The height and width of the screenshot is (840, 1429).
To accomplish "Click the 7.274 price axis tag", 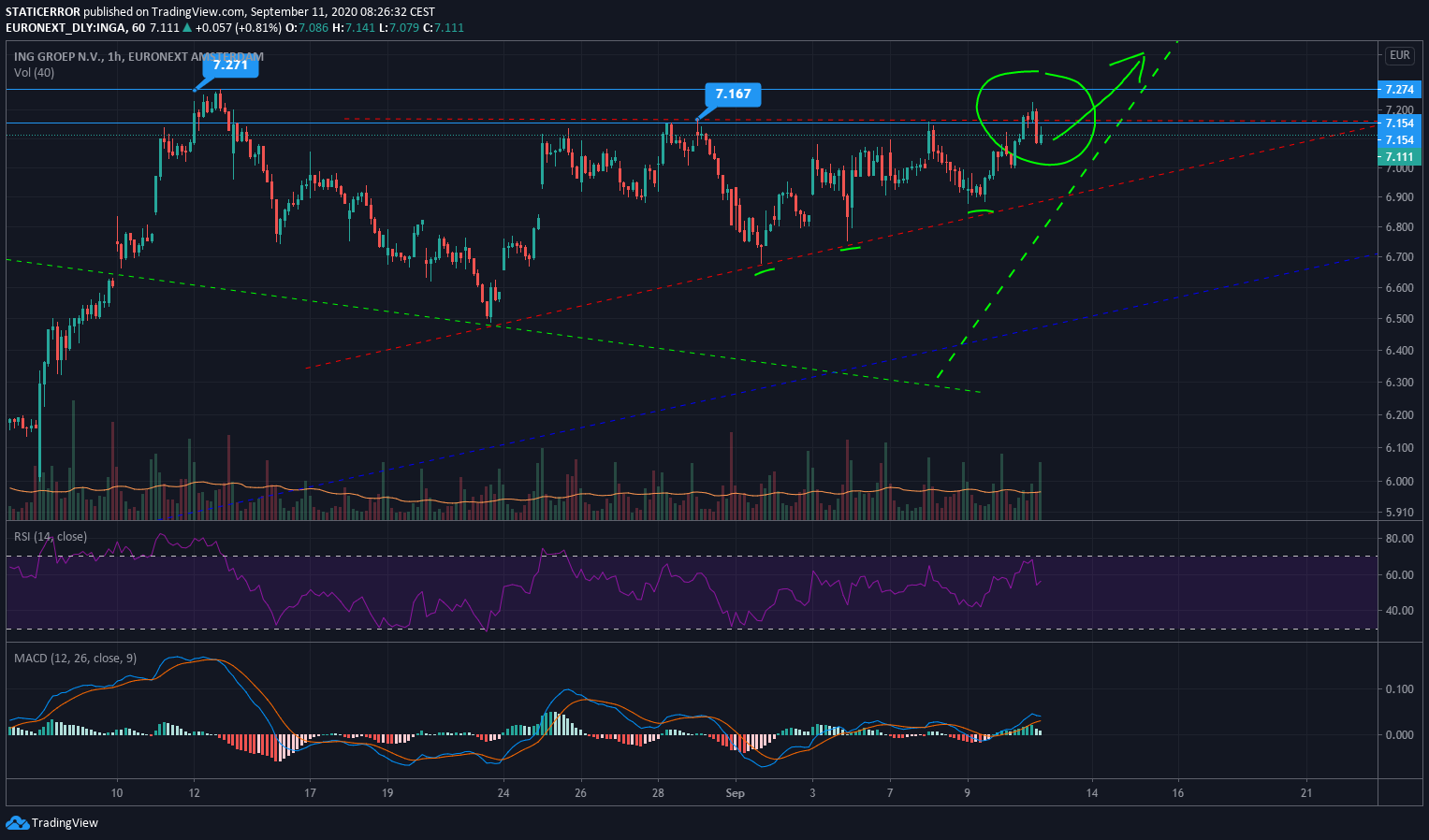I will 1400,90.
